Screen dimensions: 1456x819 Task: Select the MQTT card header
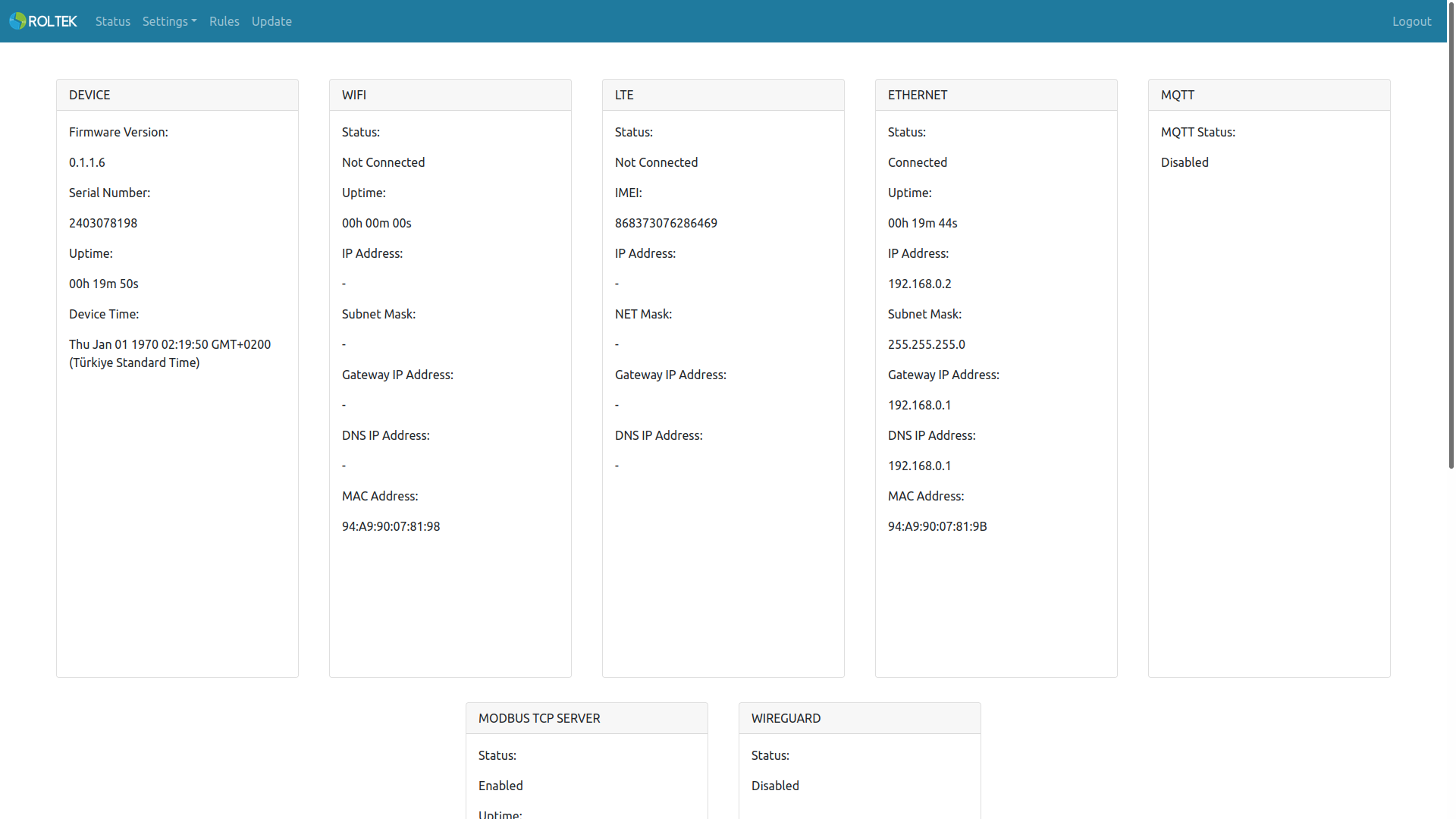tap(1269, 95)
